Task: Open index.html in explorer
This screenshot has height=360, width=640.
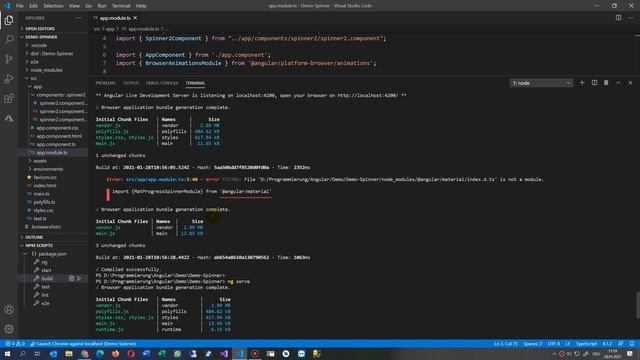Action: [x=53, y=185]
